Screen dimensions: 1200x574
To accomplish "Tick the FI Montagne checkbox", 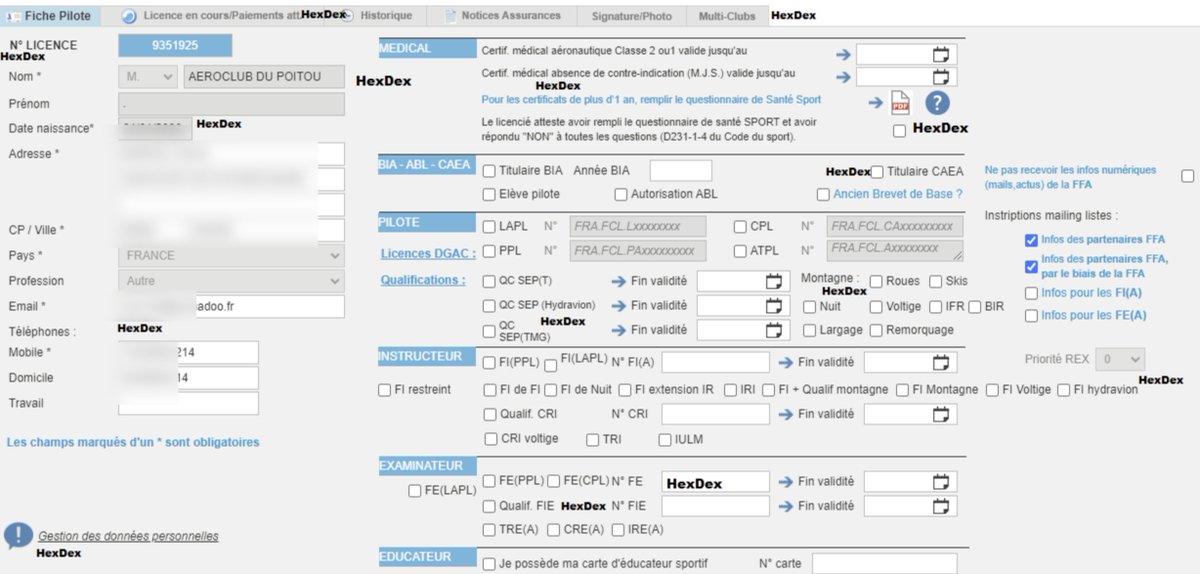I will [x=903, y=390].
